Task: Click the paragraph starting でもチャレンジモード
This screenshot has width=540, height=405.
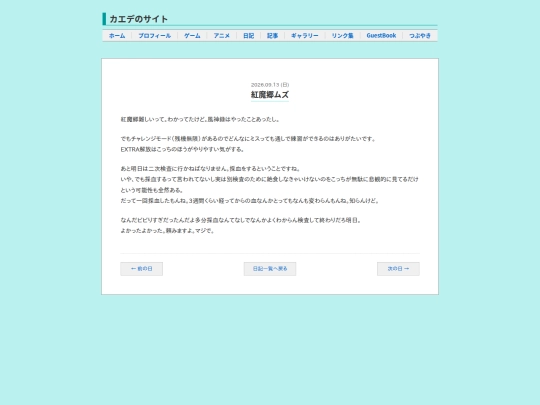Action: [248, 139]
